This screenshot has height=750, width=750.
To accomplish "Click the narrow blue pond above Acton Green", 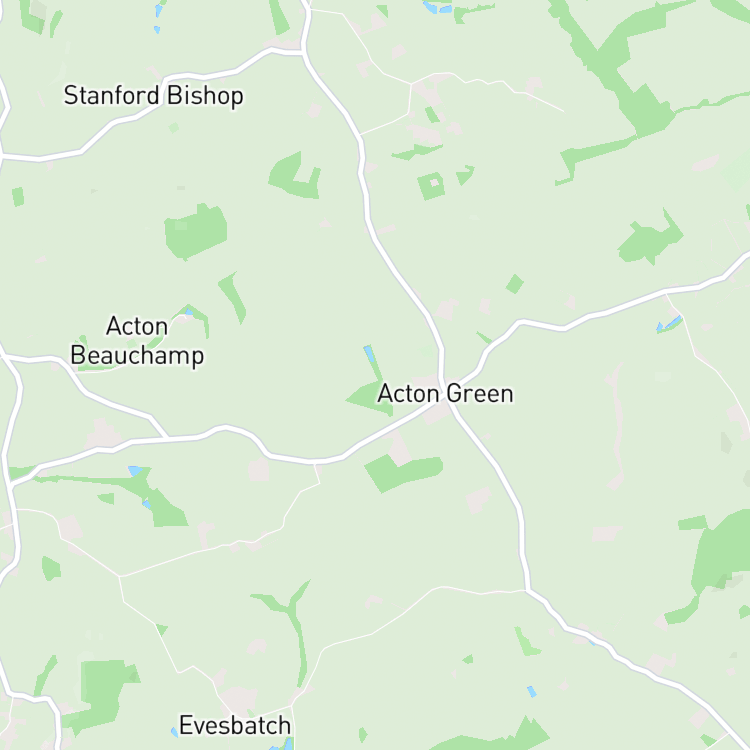I will coord(369,355).
